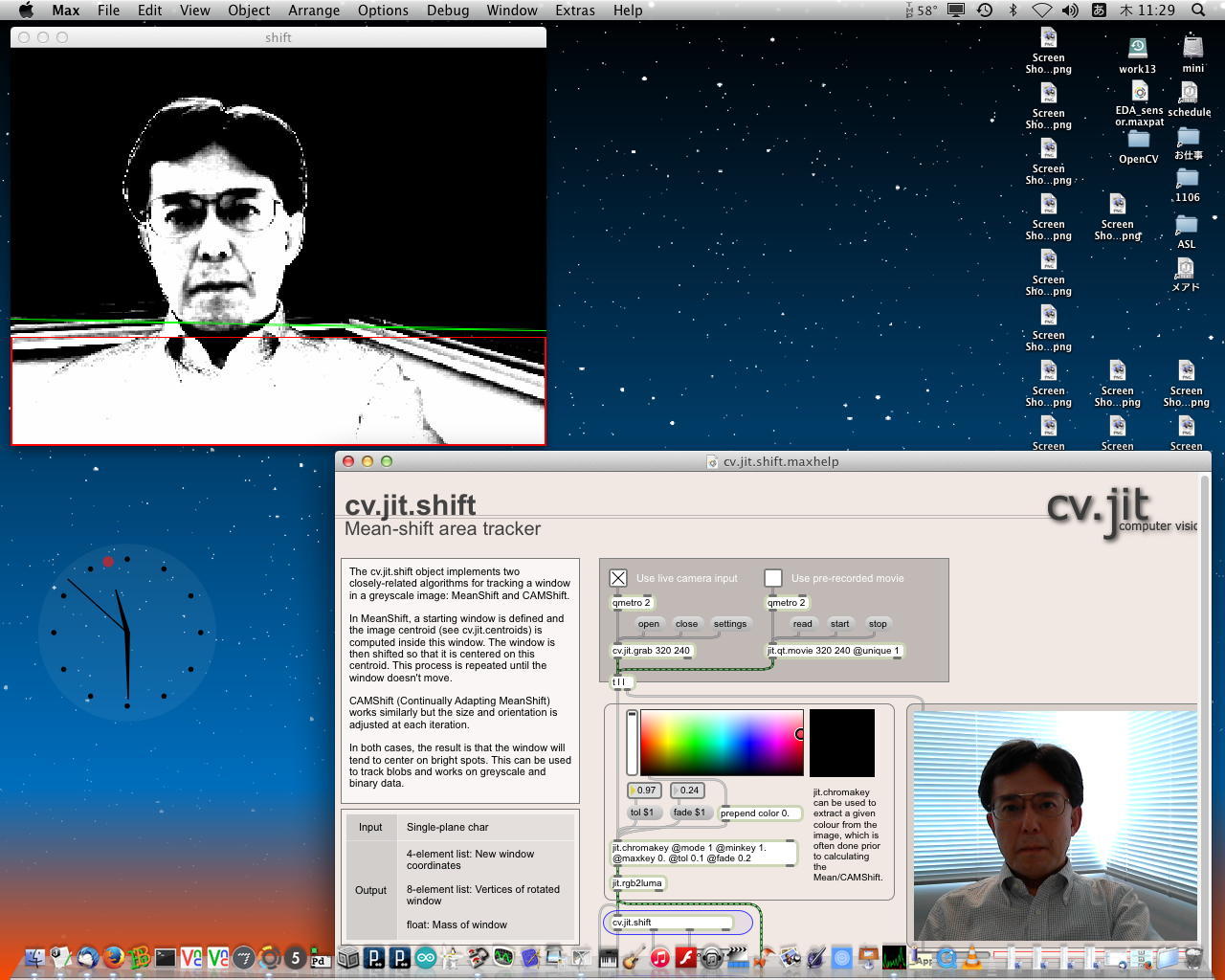Open the Japanese input source icon
1225x980 pixels.
[1099, 11]
